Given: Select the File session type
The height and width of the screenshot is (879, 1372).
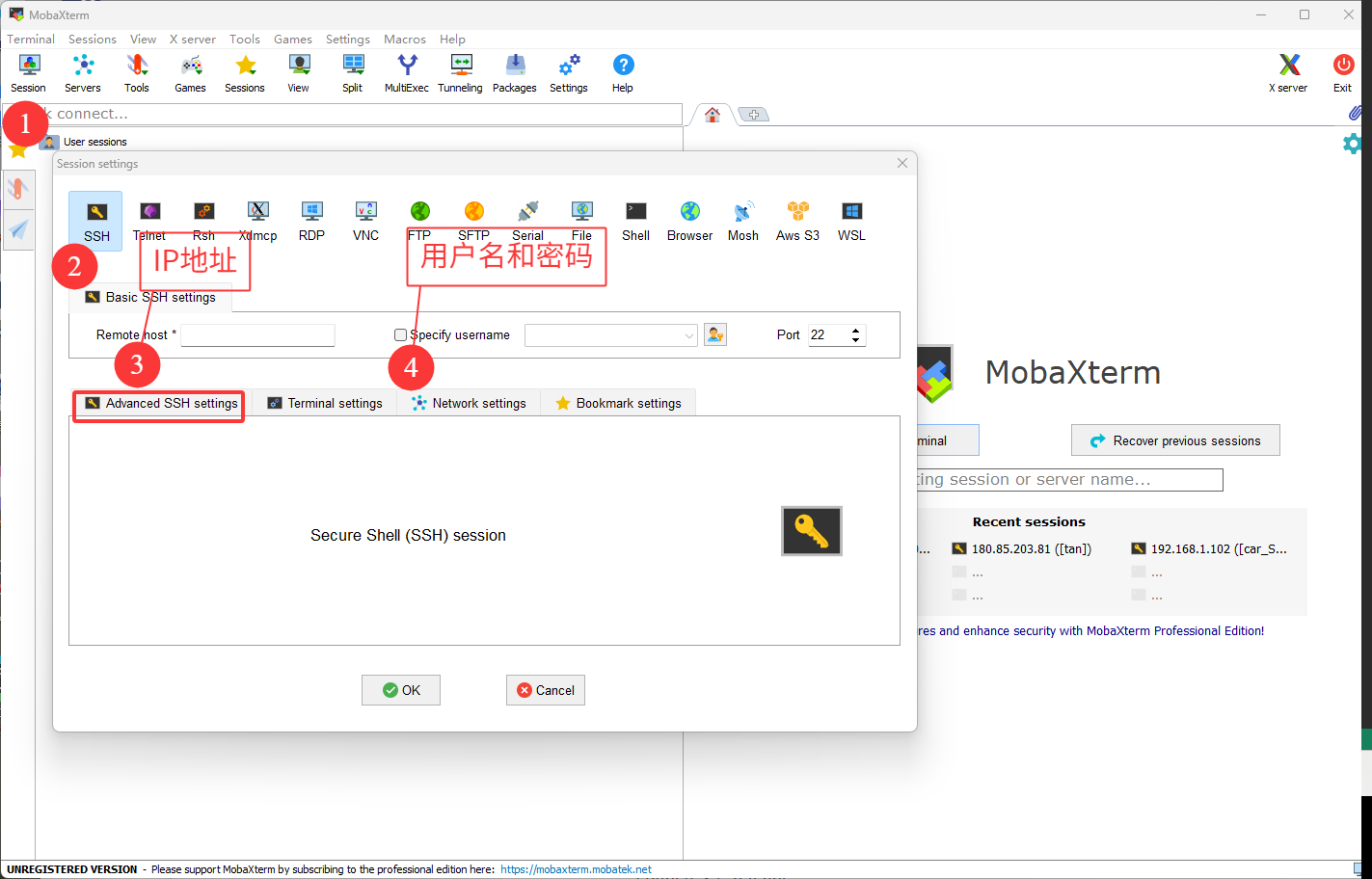Looking at the screenshot, I should pos(581,222).
